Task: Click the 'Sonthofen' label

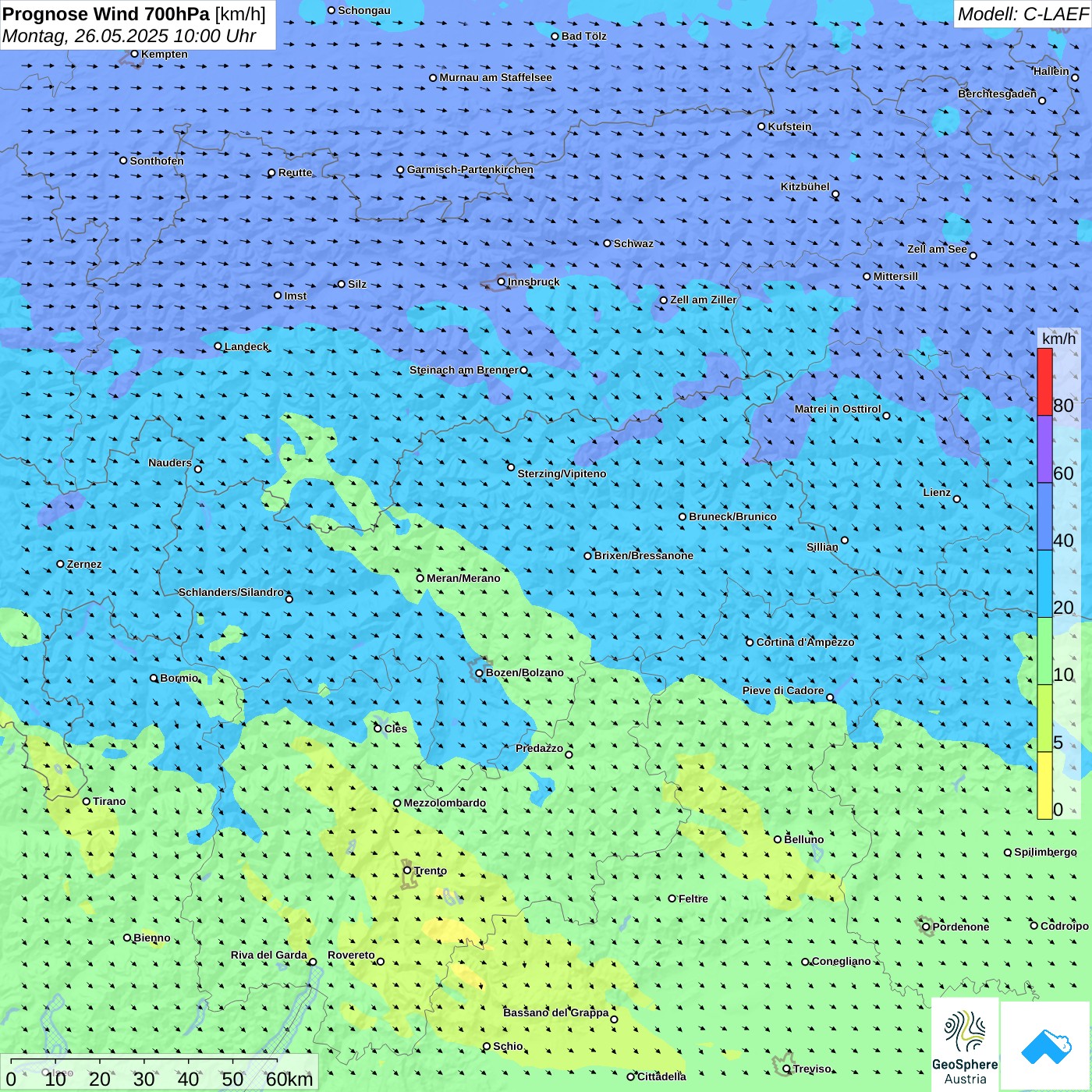Action: [x=157, y=161]
